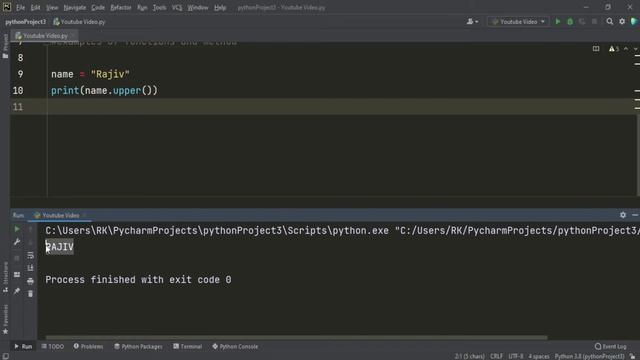Open the Help menu
This screenshot has height=360, width=640.
tap(220, 7)
